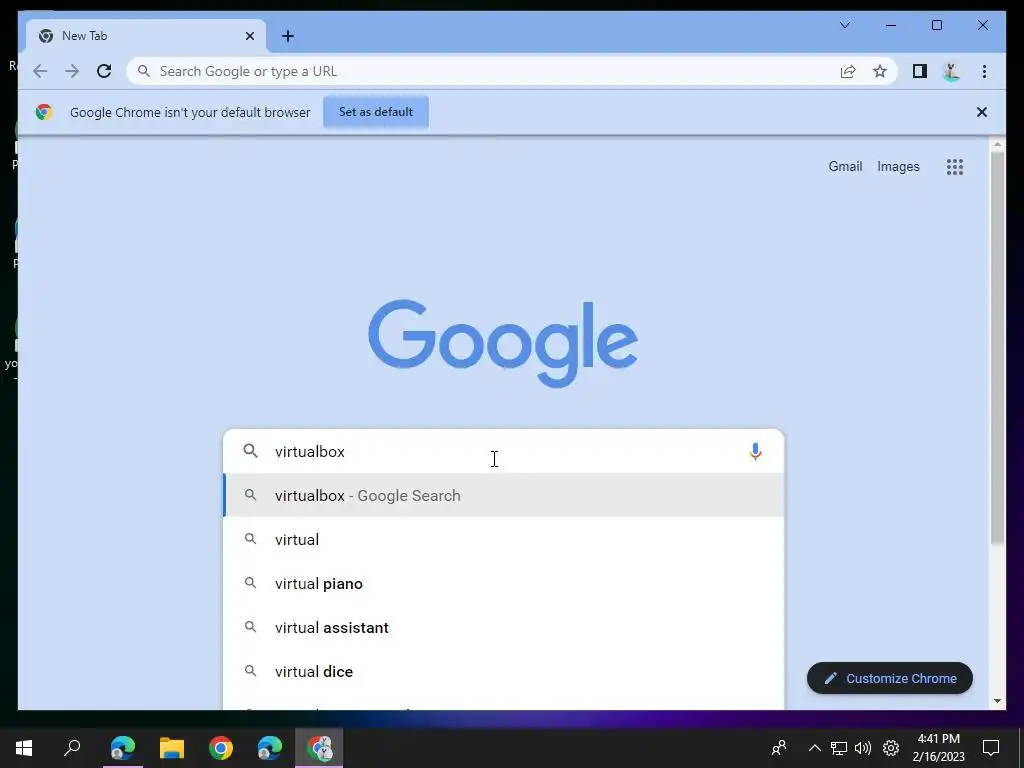The height and width of the screenshot is (768, 1024).
Task: Open the volume speaker tray icon
Action: 863,748
